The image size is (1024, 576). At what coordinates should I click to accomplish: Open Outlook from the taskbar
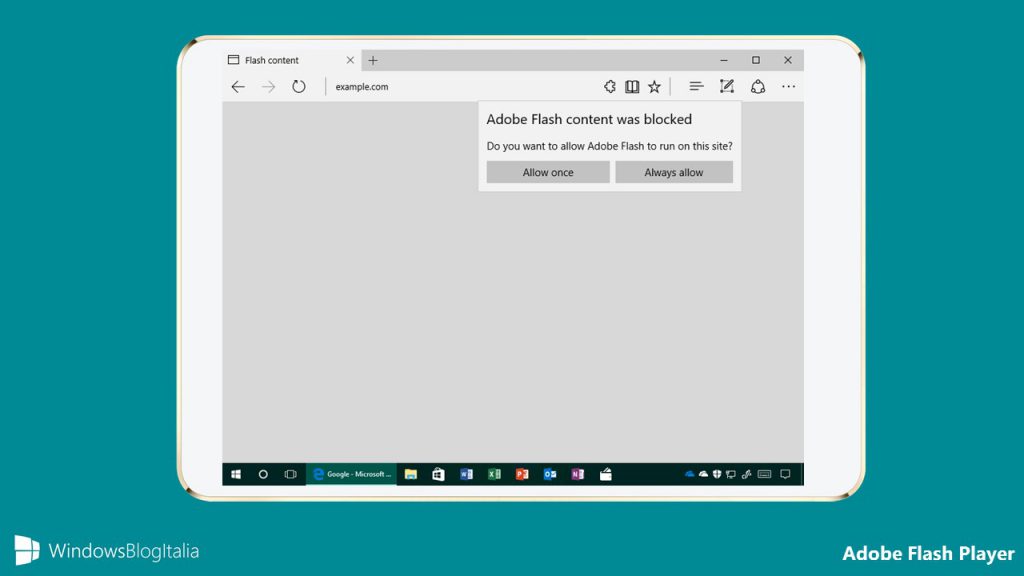click(549, 473)
